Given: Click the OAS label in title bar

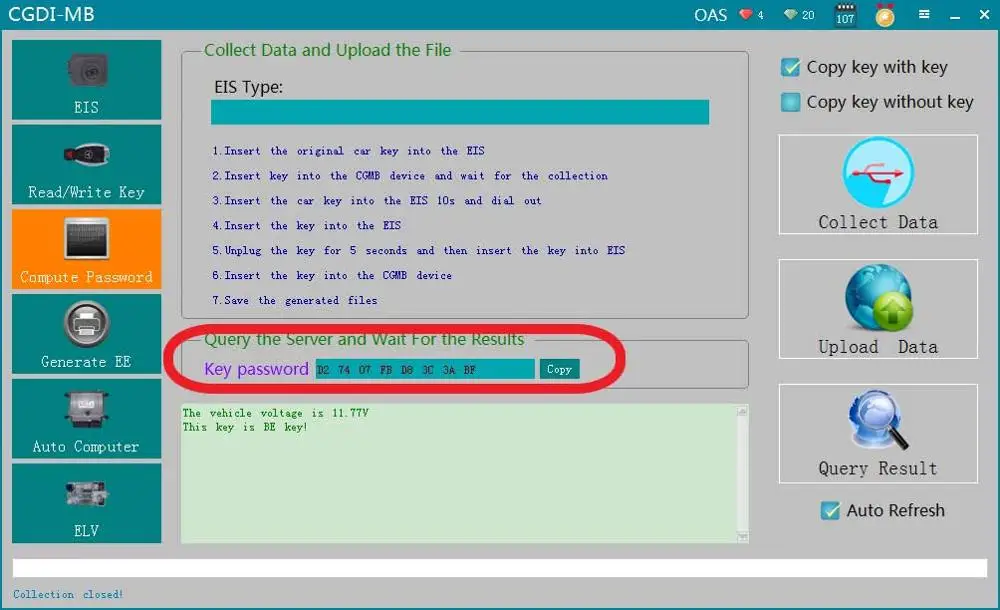Looking at the screenshot, I should click(710, 15).
